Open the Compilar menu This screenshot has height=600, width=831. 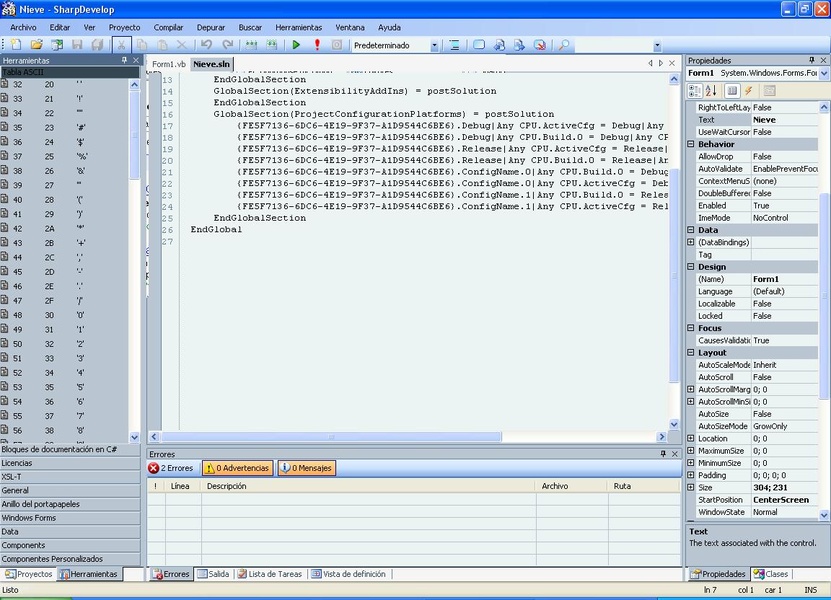168,27
